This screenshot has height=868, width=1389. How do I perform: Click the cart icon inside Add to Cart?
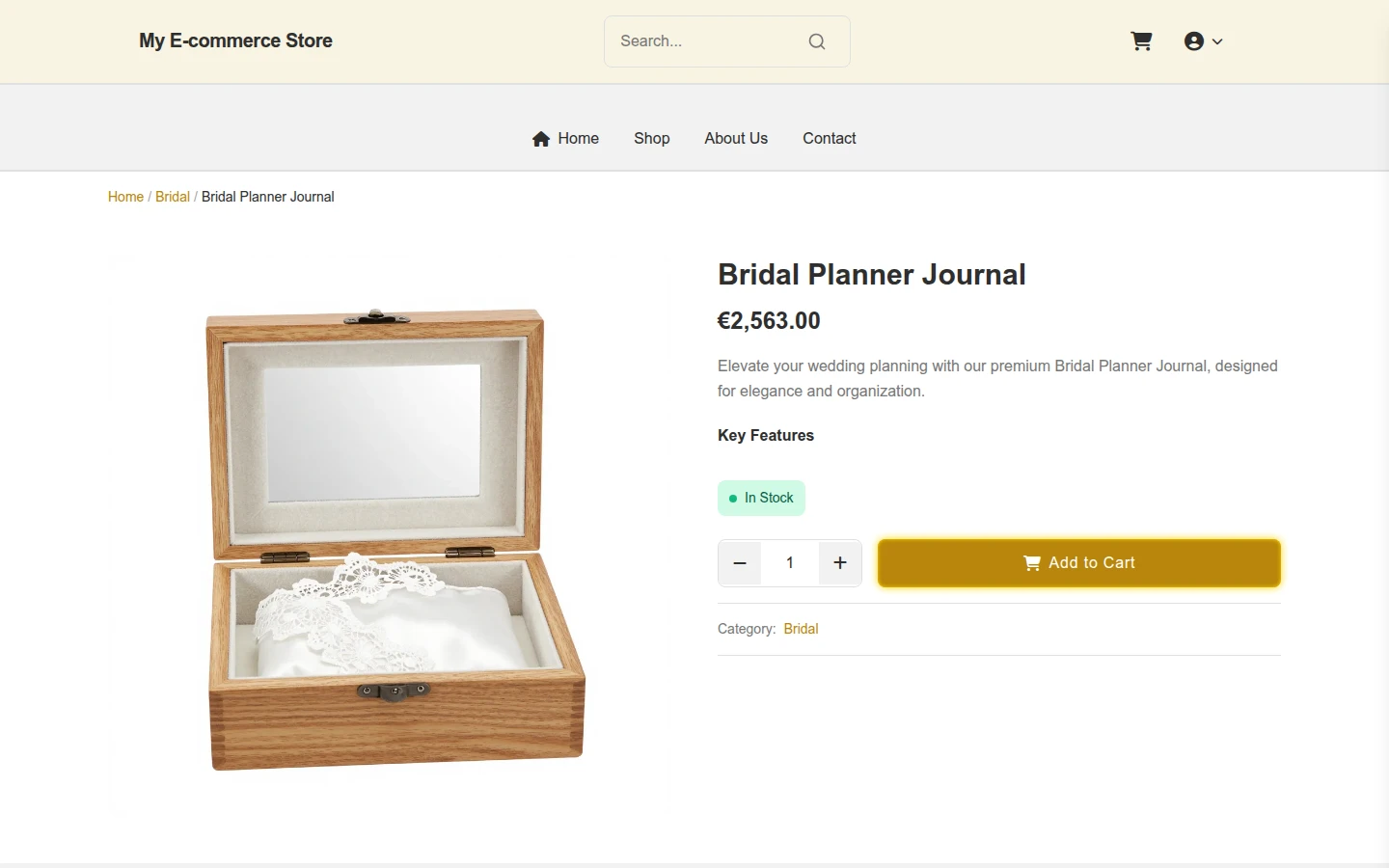[1032, 563]
